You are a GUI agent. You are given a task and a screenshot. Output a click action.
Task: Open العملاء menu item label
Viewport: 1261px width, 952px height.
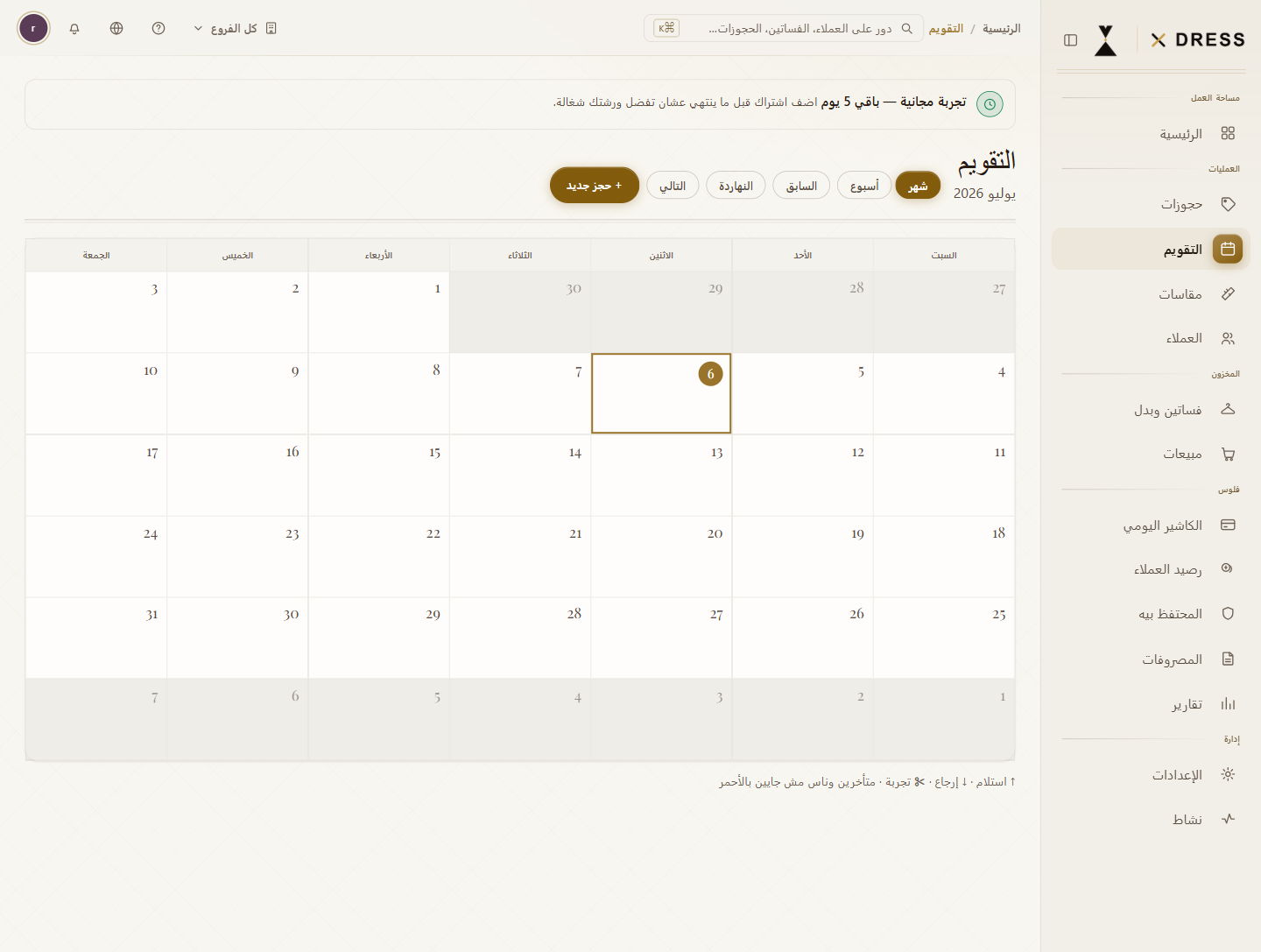pyautogui.click(x=1184, y=338)
